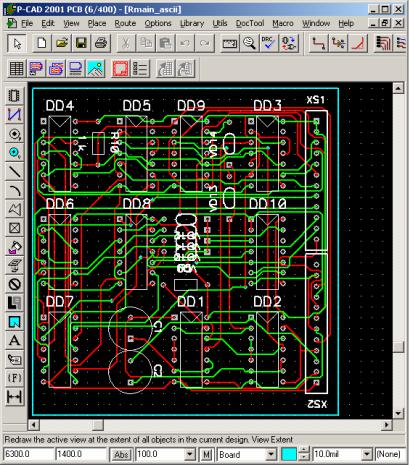409x465 pixels.
Task: Open the Route menu
Action: coord(125,23)
